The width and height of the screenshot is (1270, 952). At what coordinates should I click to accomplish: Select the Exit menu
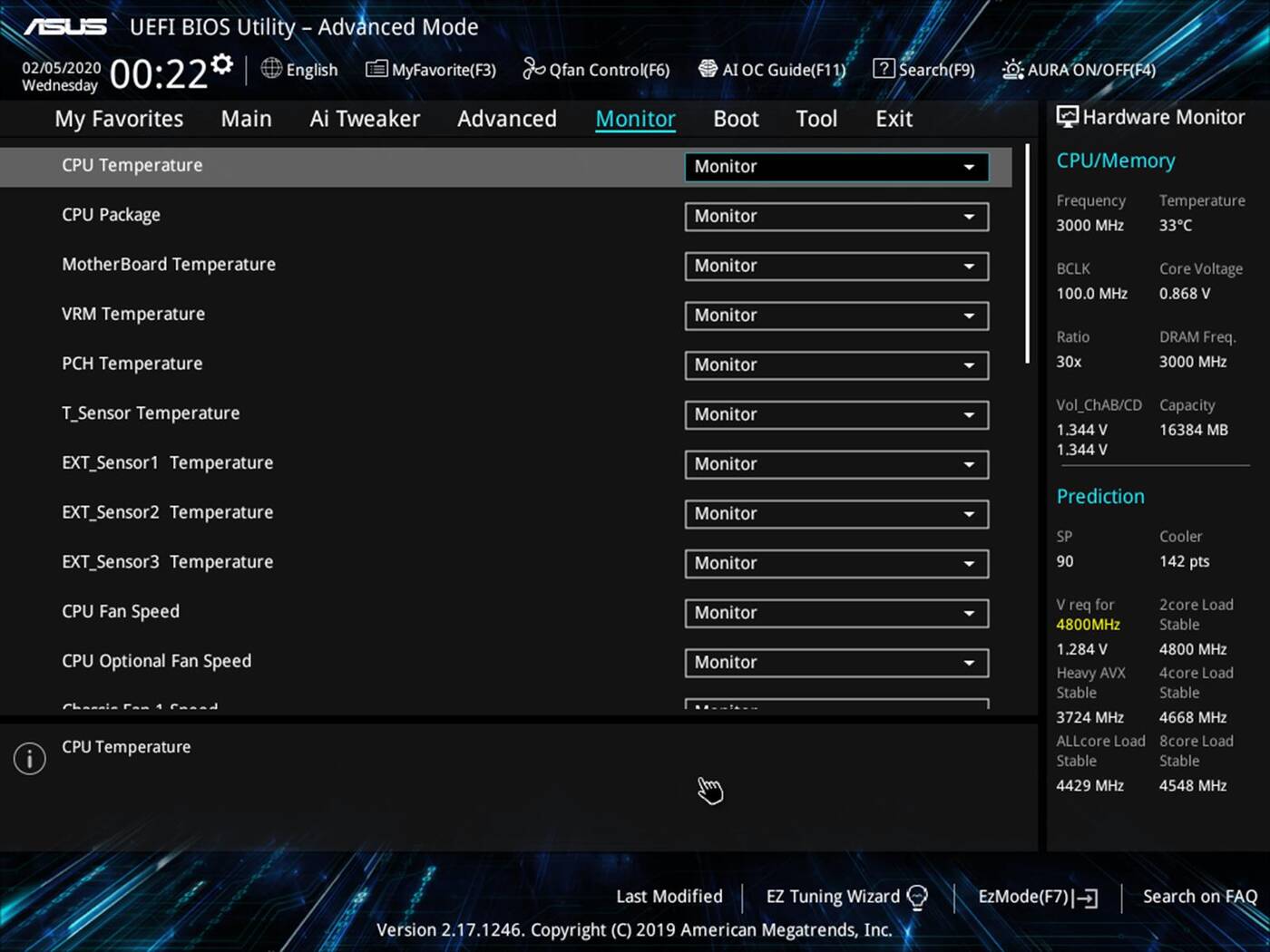pyautogui.click(x=893, y=118)
